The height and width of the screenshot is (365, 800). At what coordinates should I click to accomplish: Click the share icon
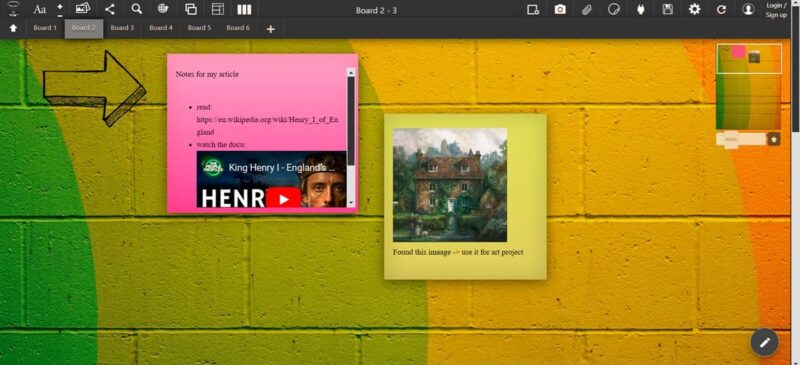[109, 9]
